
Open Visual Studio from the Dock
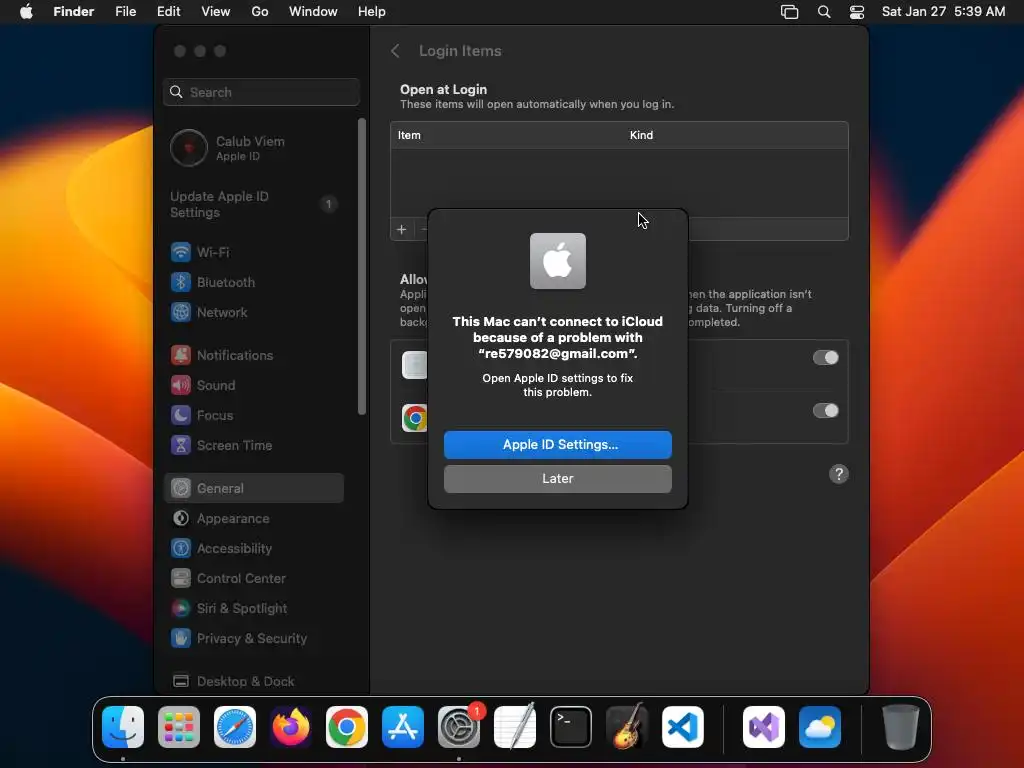point(763,727)
